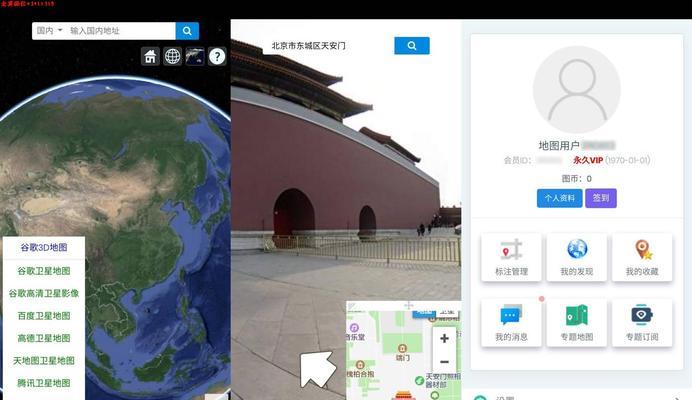Click the 地图用户 username text
The height and width of the screenshot is (400, 692).
point(559,146)
